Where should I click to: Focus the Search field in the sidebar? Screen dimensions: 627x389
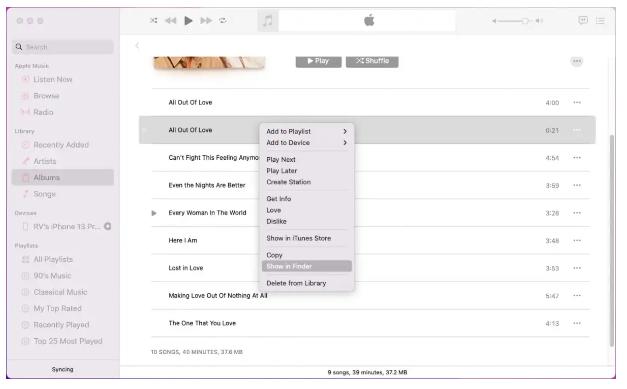63,47
